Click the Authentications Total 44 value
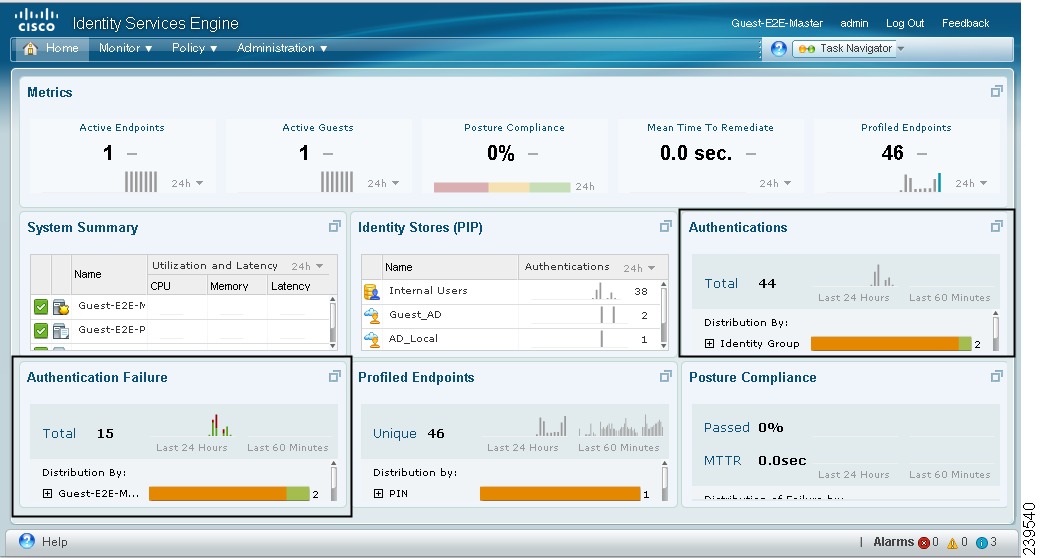 [x=767, y=284]
